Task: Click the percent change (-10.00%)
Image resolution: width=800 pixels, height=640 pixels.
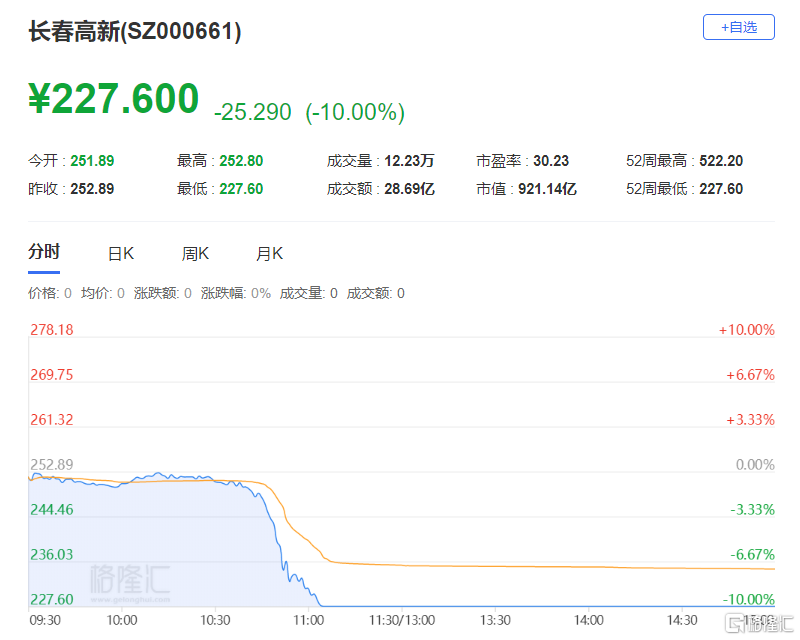Action: pos(355,112)
